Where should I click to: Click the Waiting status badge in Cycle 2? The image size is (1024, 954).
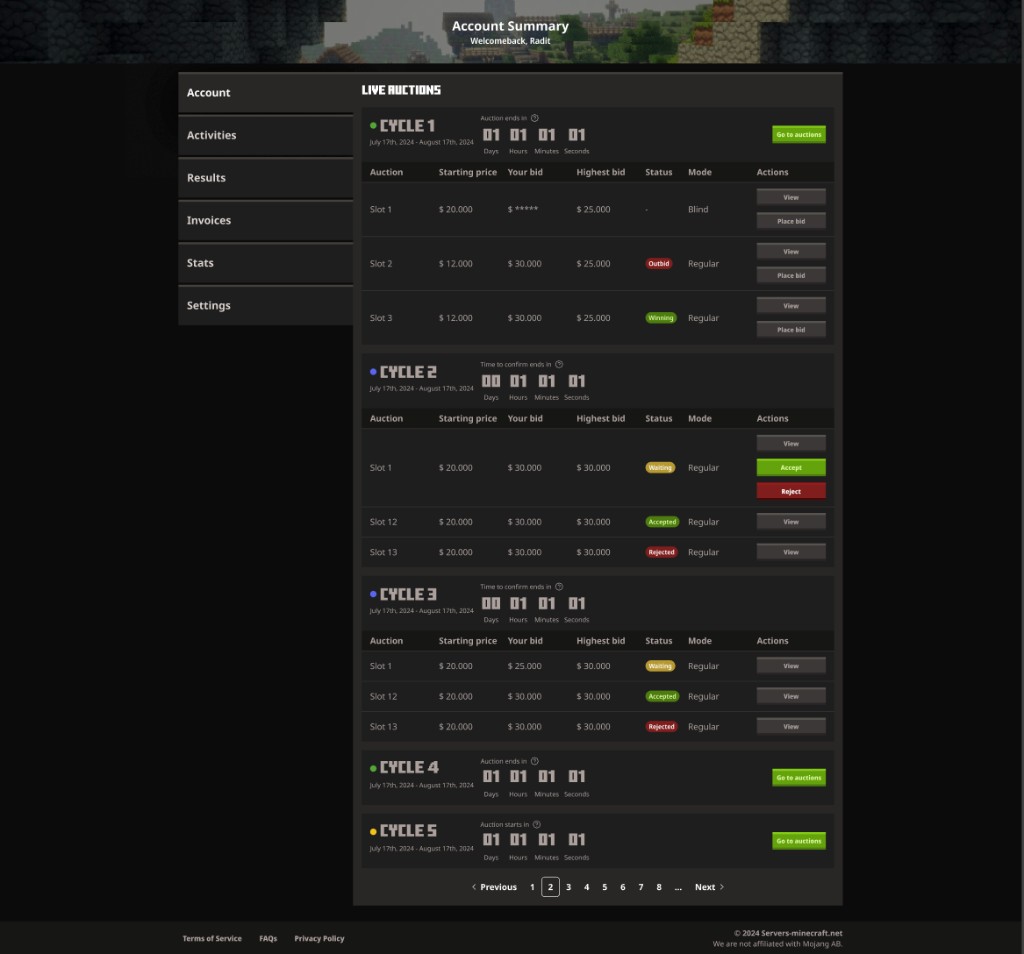[x=660, y=468]
